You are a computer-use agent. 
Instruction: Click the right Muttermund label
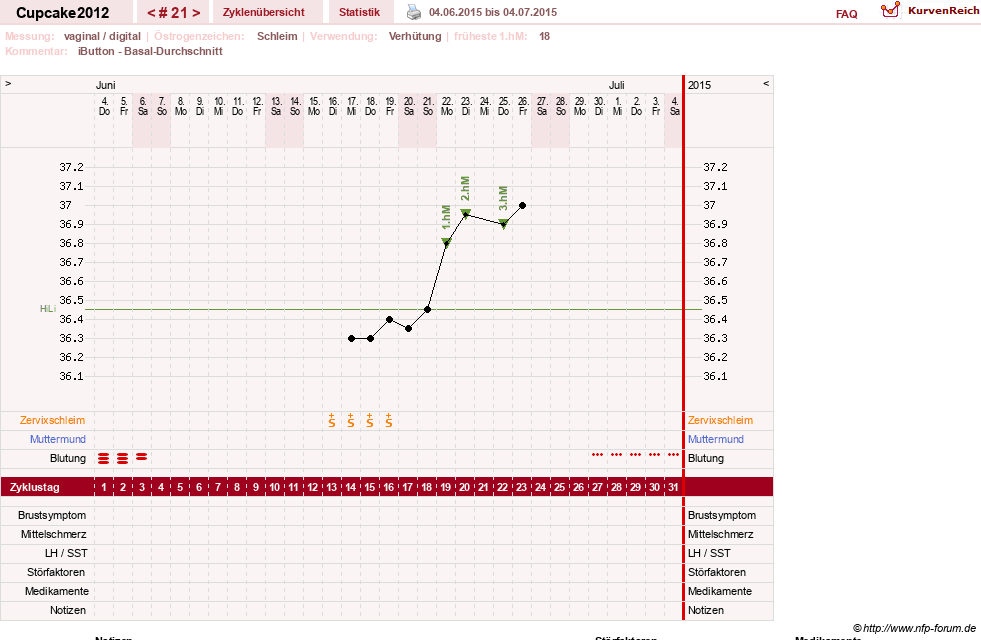click(716, 439)
